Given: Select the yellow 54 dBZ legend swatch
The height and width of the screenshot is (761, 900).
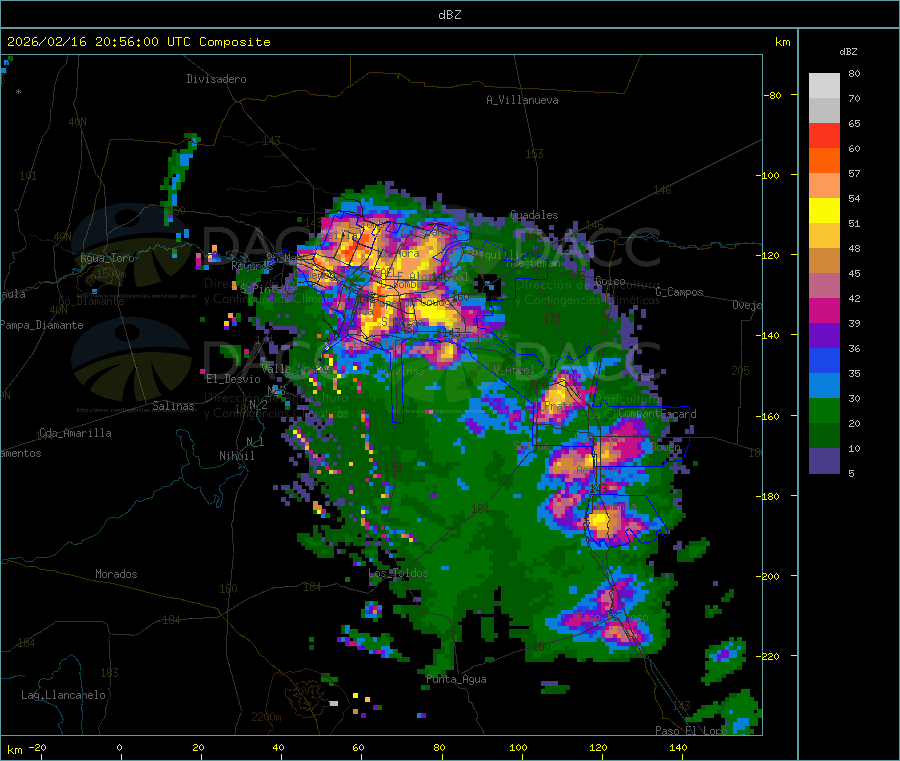Looking at the screenshot, I should pyautogui.click(x=824, y=211).
